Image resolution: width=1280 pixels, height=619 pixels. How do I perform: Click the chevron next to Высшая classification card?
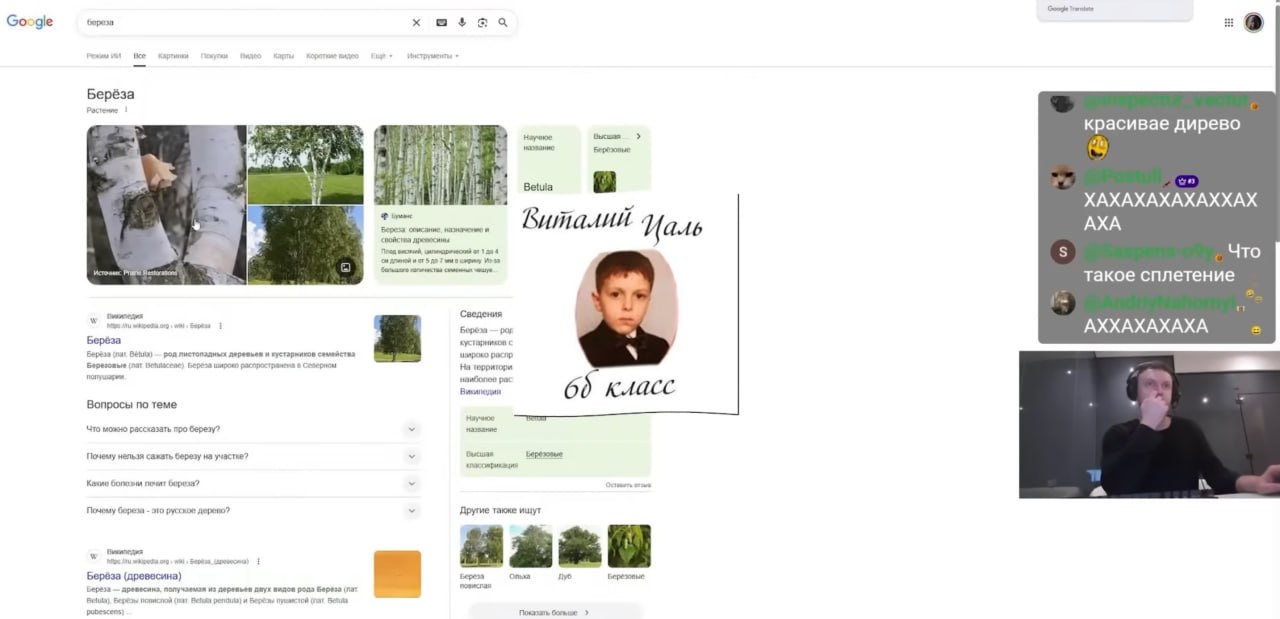[638, 136]
